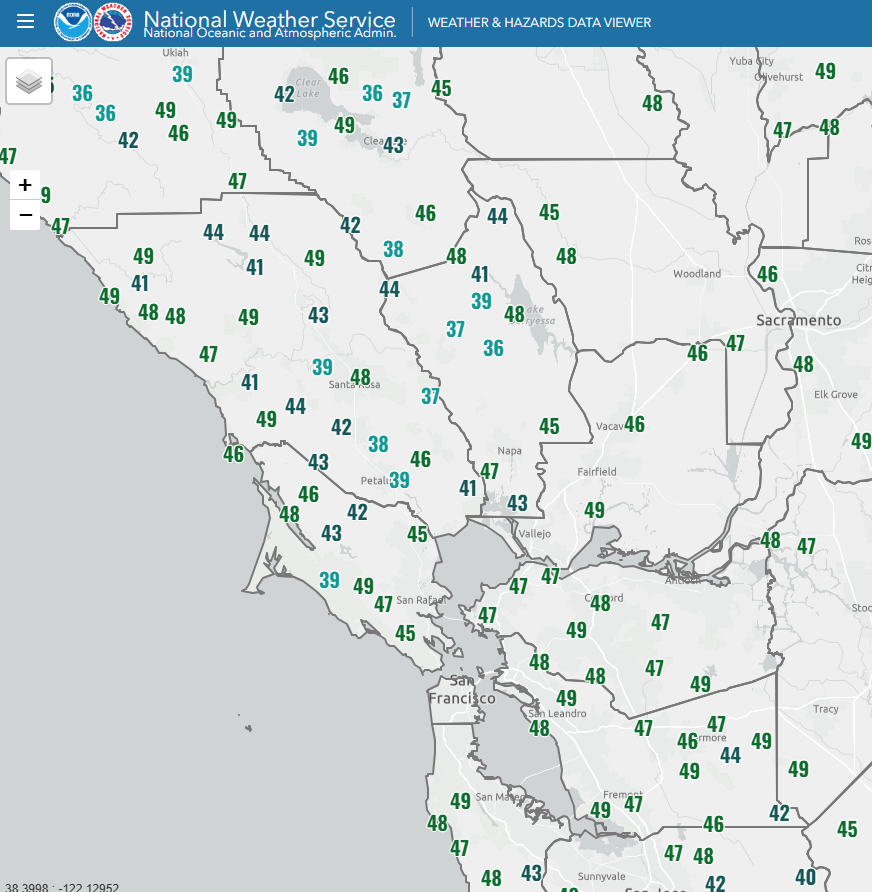This screenshot has width=872, height=892.
Task: Click the NOAA logo
Action: (x=72, y=22)
